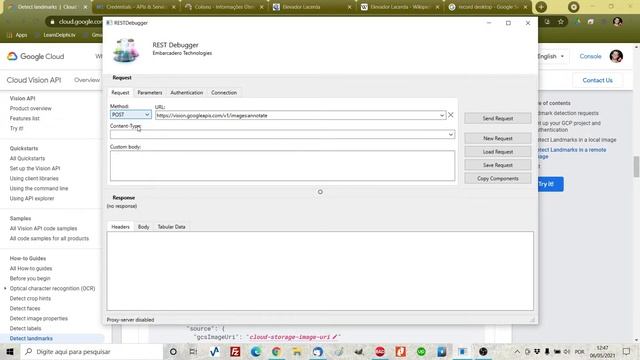The width and height of the screenshot is (640, 360).
Task: Click the New Request button
Action: coord(498,138)
